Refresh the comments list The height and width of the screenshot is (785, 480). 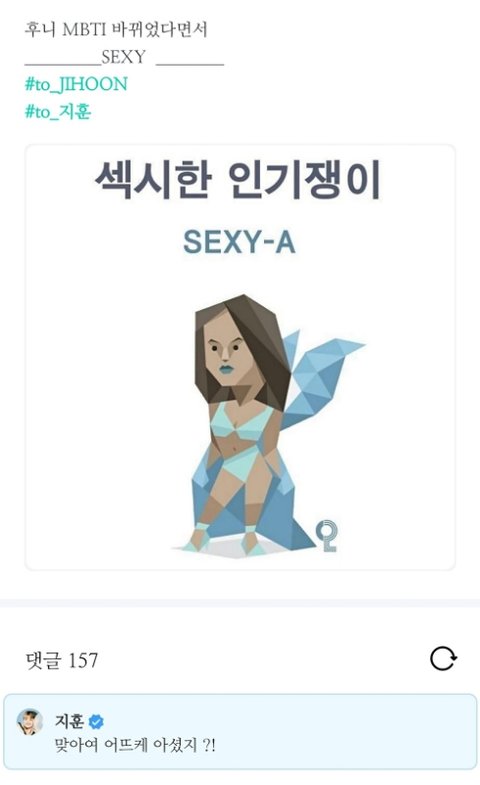(x=443, y=658)
